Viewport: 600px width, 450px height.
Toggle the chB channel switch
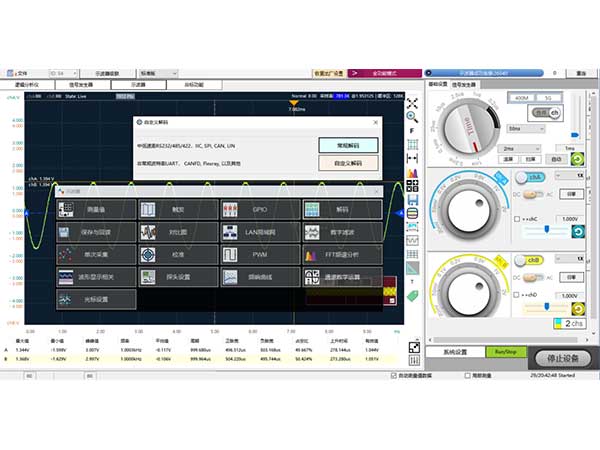[x=529, y=260]
